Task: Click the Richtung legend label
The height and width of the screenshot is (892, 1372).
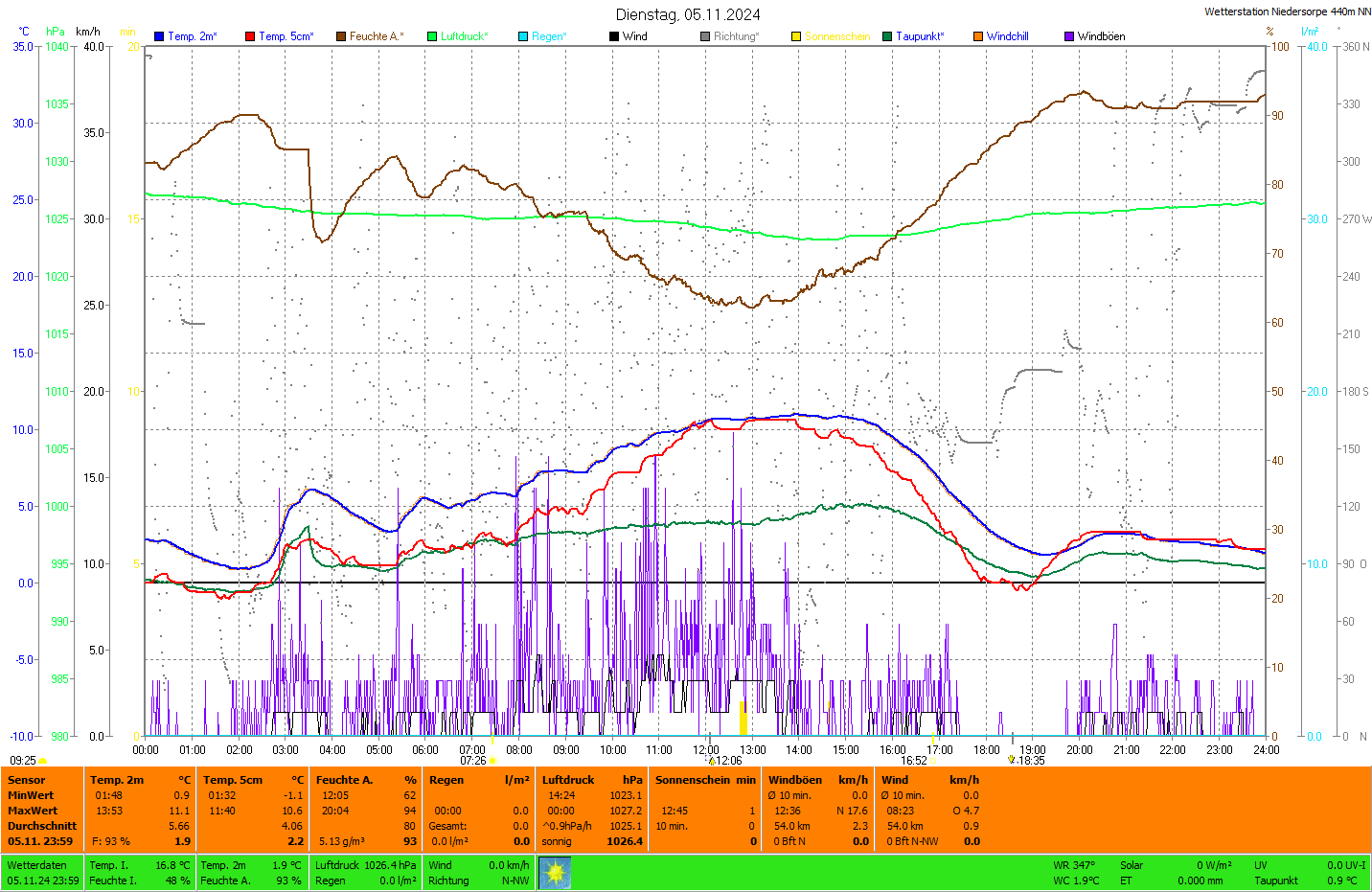Action: [x=736, y=36]
